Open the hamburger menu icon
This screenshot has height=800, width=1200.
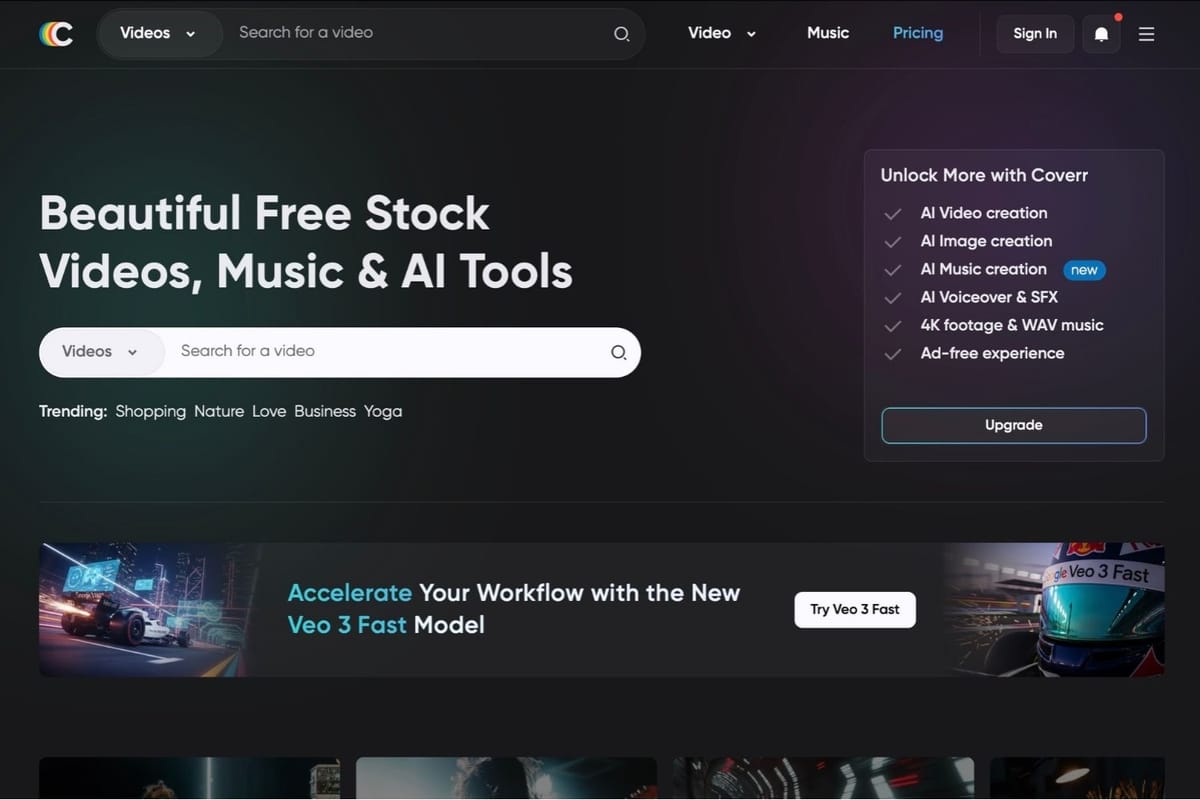[x=1147, y=34]
